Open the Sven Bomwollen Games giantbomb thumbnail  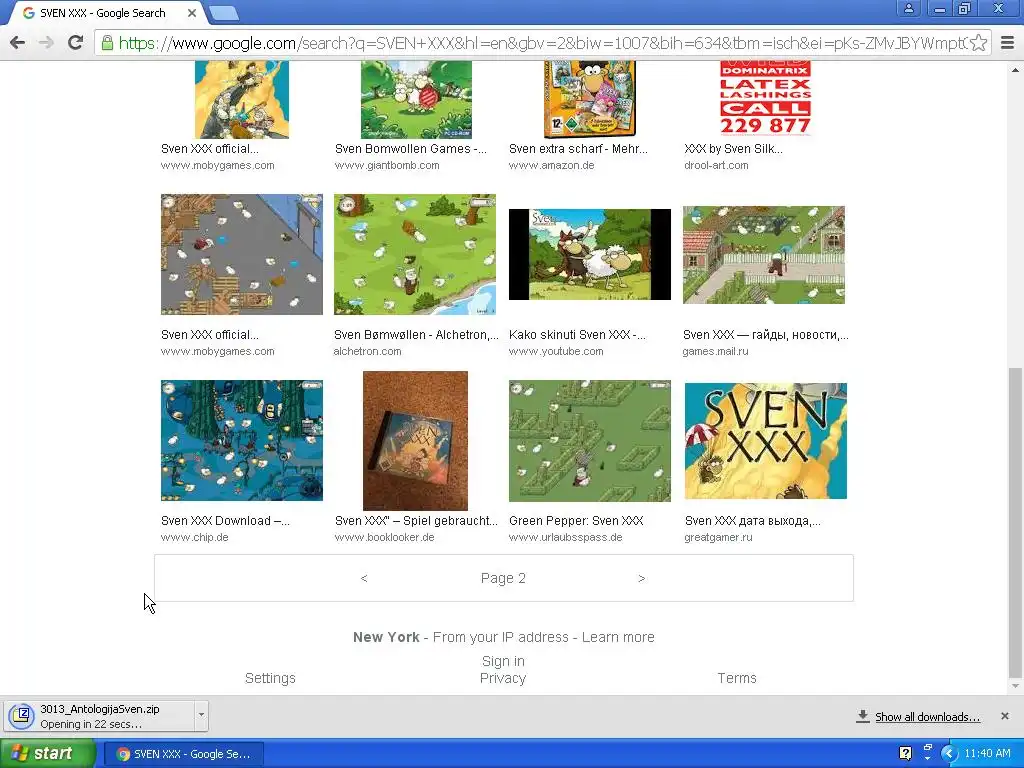tap(416, 99)
